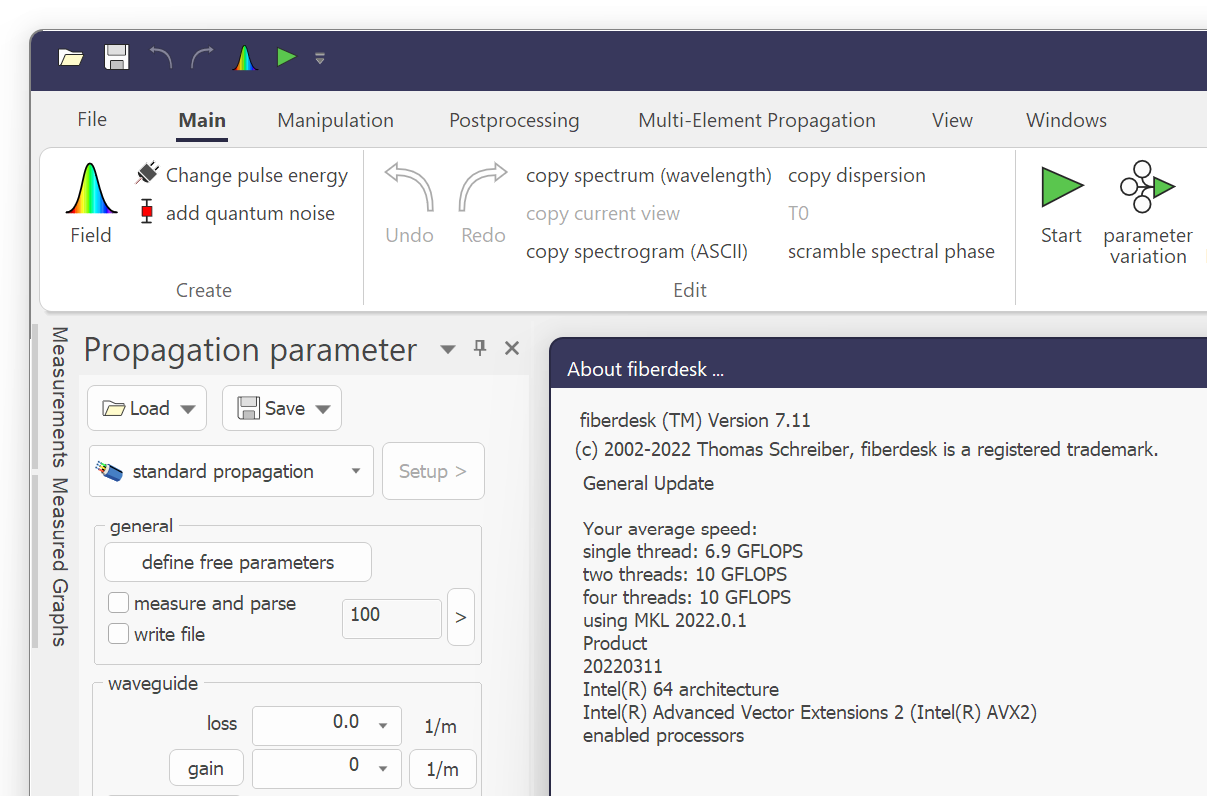The height and width of the screenshot is (796, 1207).
Task: Redo via quick access toolbar arrow
Action: pos(202,58)
